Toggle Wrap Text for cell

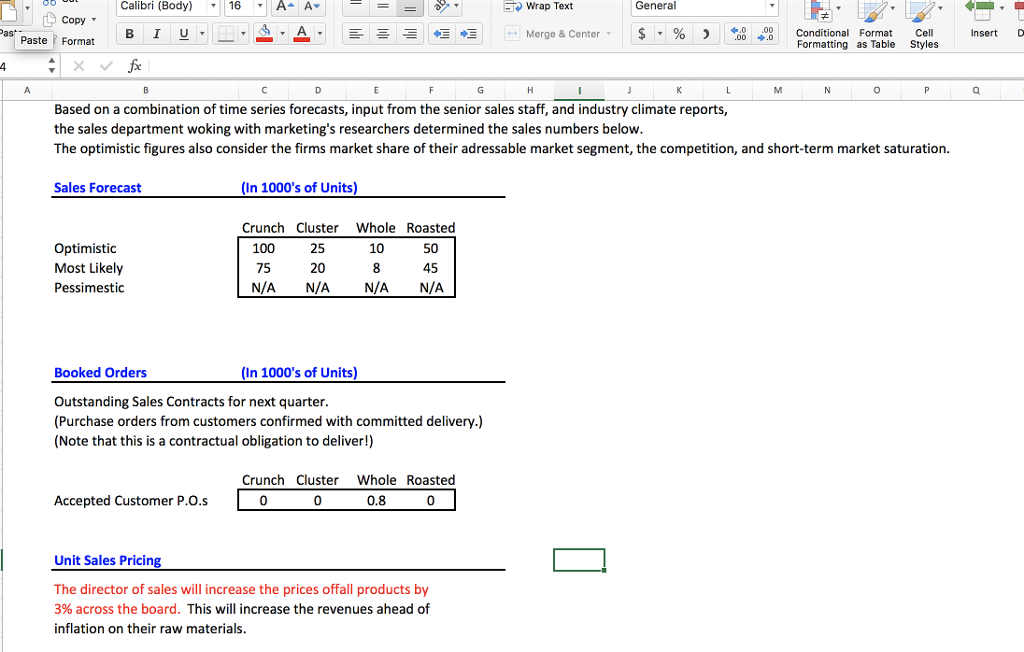[x=540, y=6]
